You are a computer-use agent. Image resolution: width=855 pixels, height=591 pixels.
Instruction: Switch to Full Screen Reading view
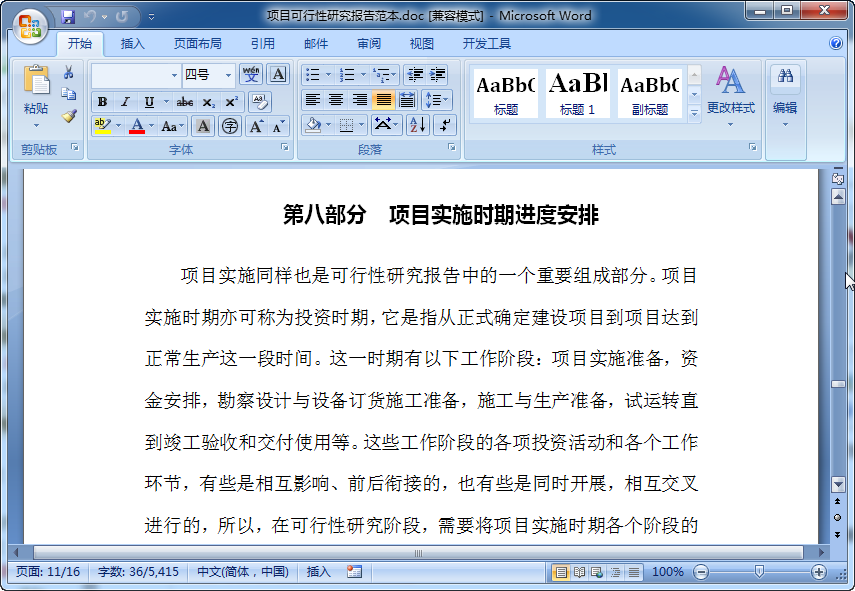coord(579,572)
